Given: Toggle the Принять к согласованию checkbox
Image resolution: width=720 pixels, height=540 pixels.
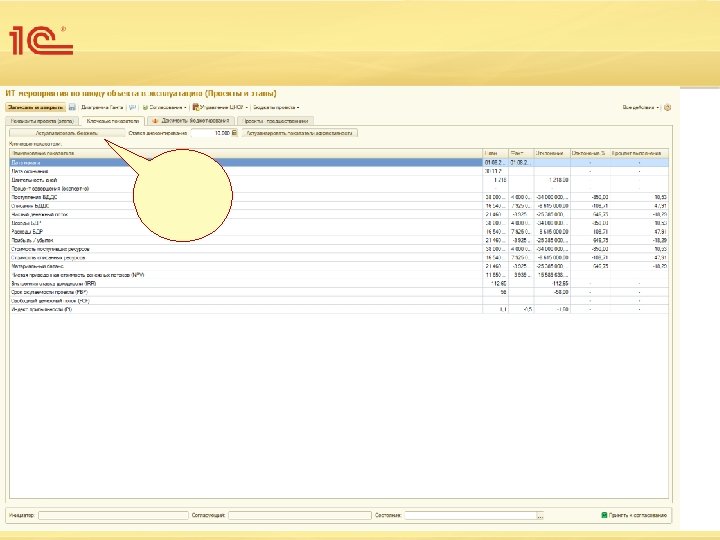Looking at the screenshot, I should tap(604, 516).
